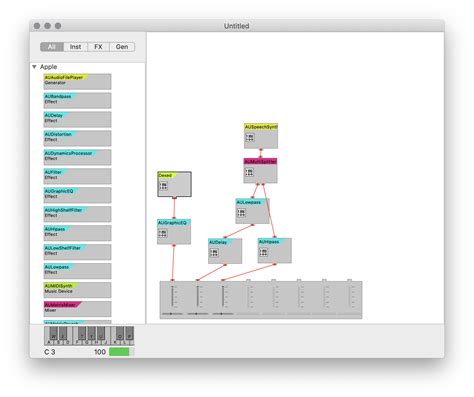Click the C 3 octave label
The image size is (474, 397).
(50, 352)
